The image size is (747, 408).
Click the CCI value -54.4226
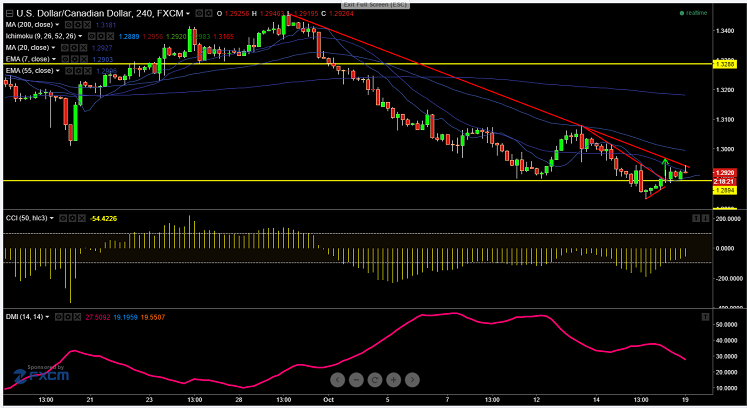pyautogui.click(x=103, y=218)
